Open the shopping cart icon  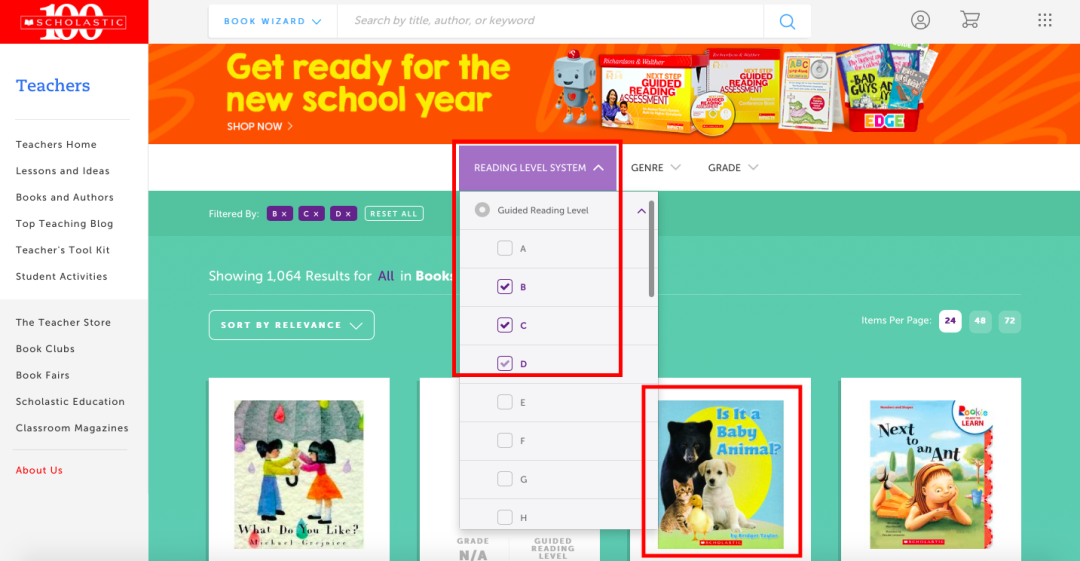[x=970, y=20]
